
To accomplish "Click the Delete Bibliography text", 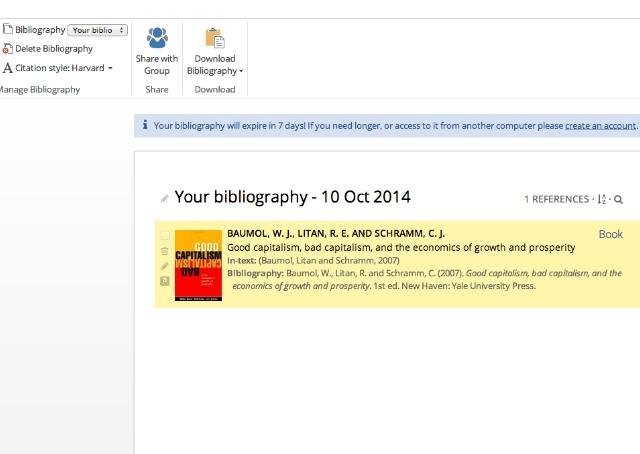I will pyautogui.click(x=54, y=49).
